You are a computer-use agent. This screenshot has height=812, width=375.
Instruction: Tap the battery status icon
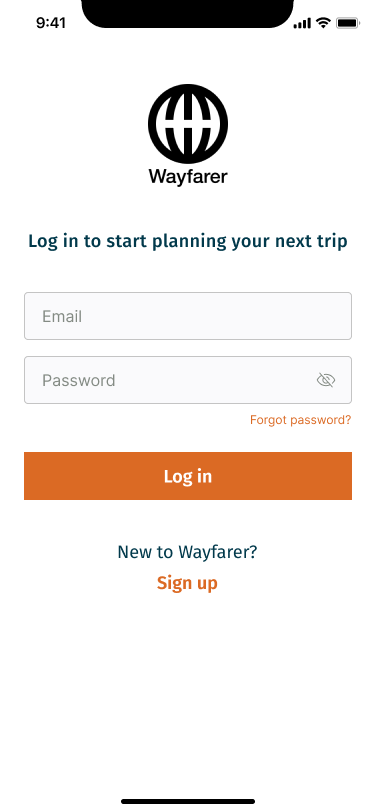click(x=348, y=23)
